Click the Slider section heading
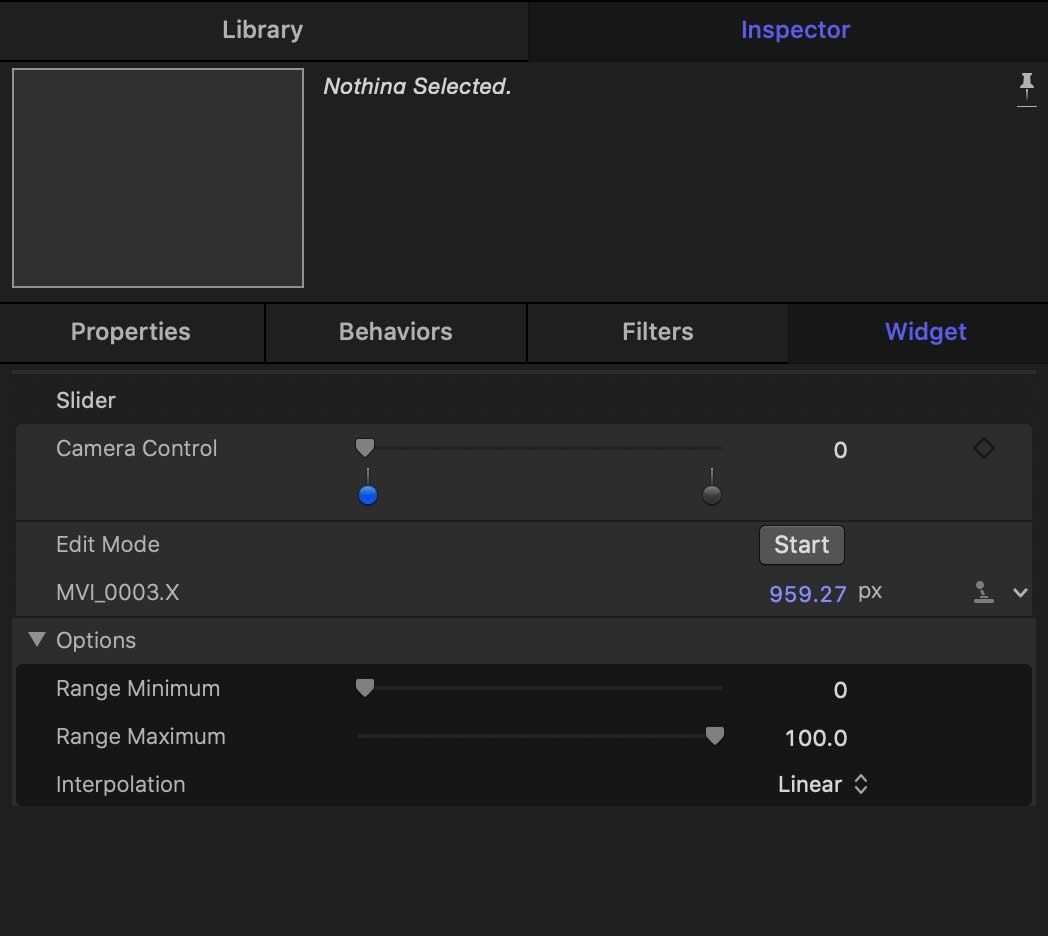Screen dimensions: 1048x936 point(86,400)
